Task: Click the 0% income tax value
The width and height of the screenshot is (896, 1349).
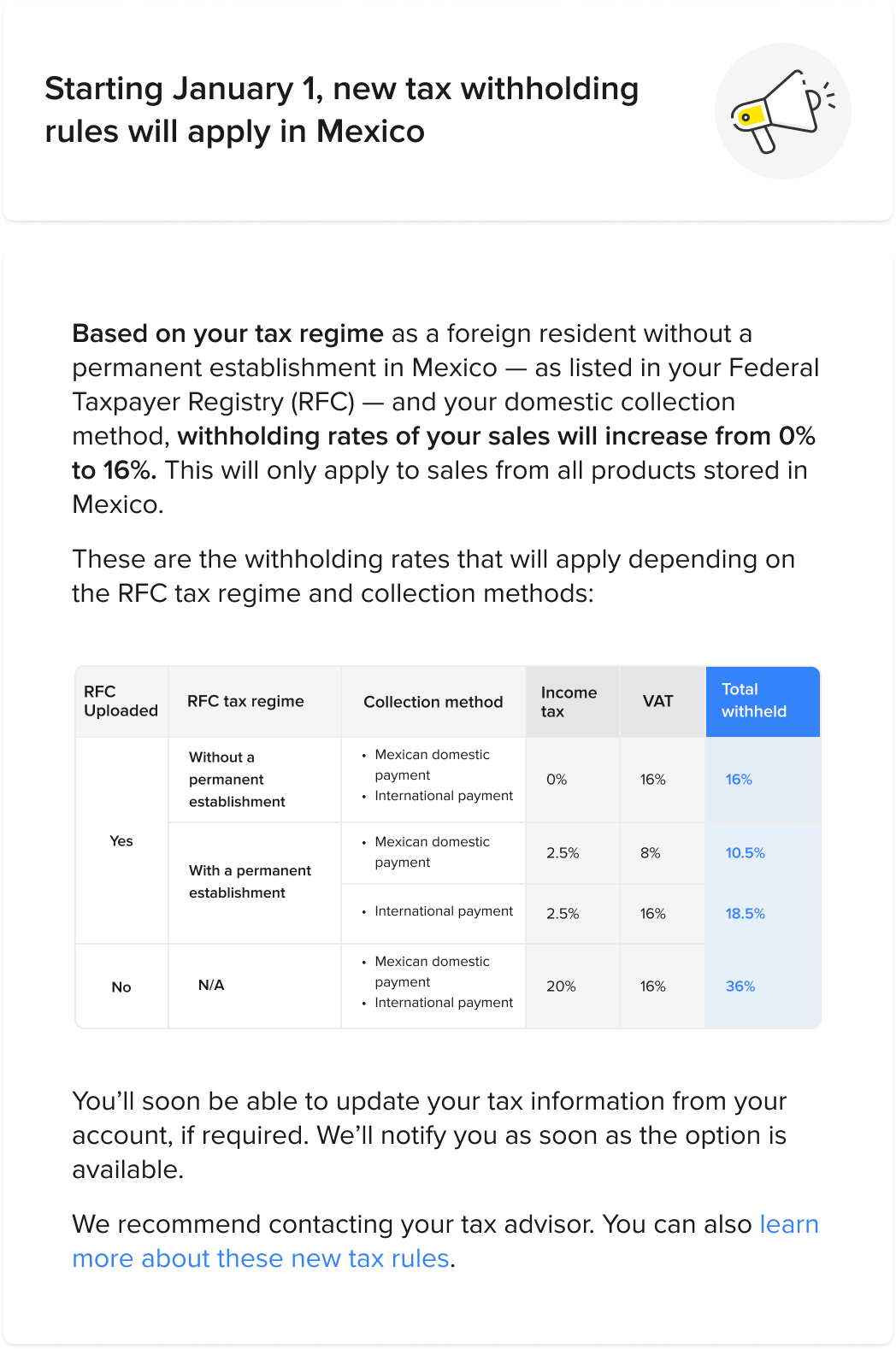Action: [x=557, y=780]
